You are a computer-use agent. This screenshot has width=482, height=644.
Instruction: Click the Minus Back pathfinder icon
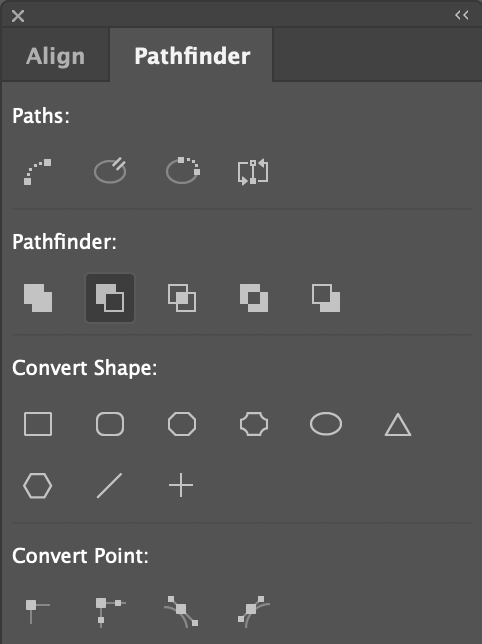(x=326, y=298)
